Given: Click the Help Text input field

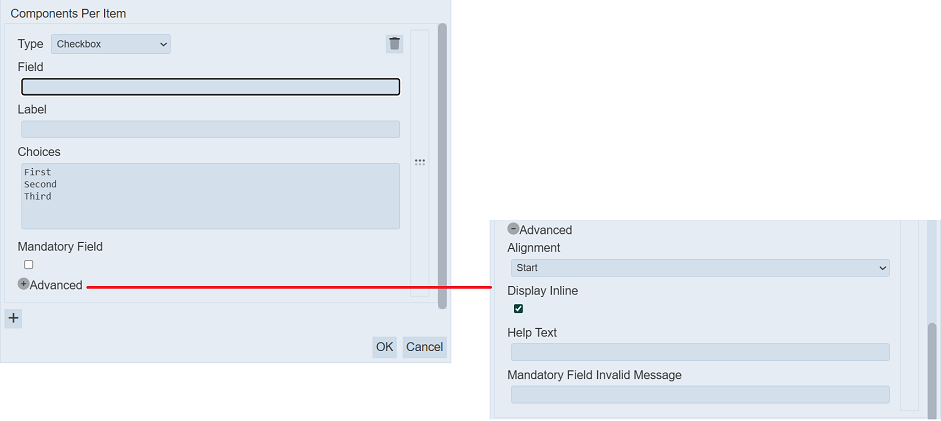Looking at the screenshot, I should tap(699, 352).
